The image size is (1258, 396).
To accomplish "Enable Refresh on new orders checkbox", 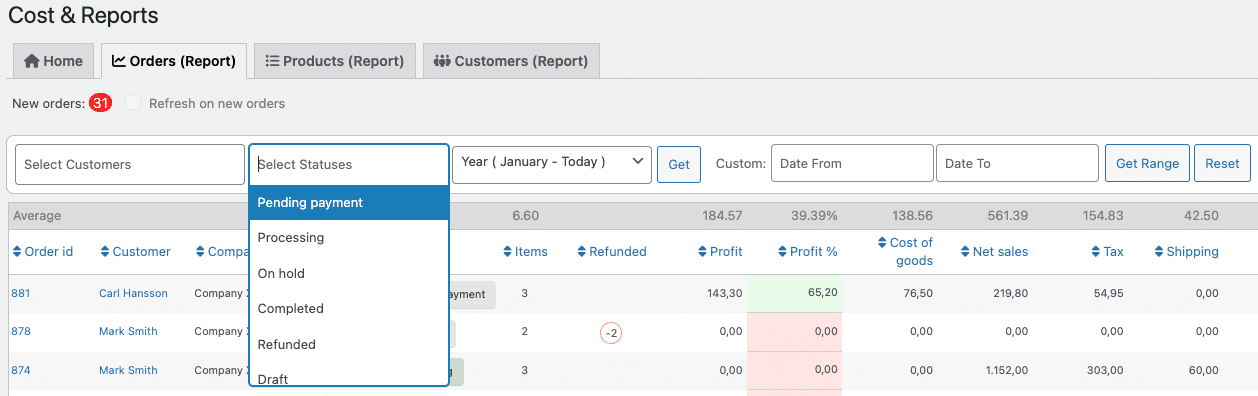I will click(133, 103).
